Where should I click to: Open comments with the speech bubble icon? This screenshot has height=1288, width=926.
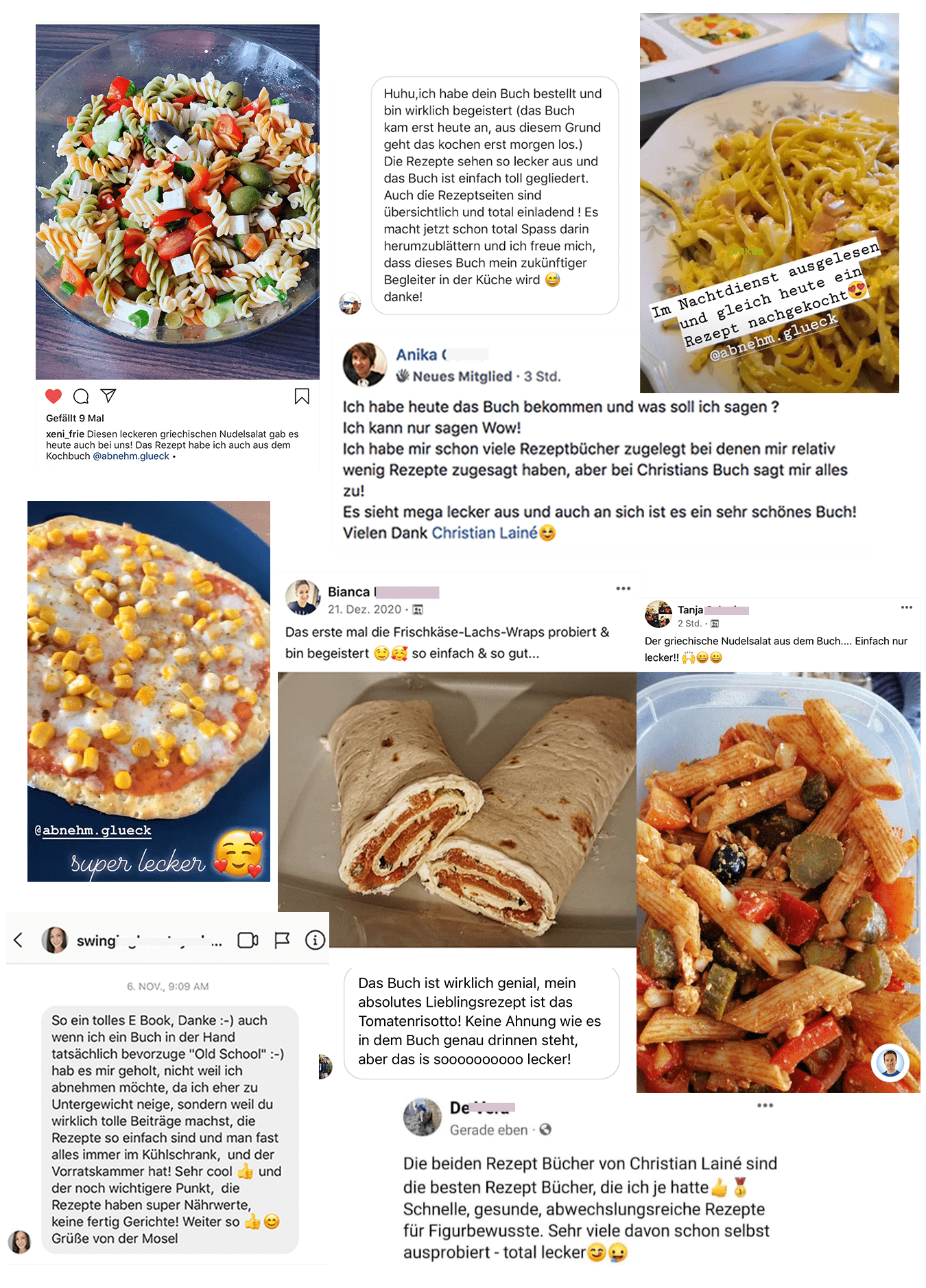coord(81,396)
